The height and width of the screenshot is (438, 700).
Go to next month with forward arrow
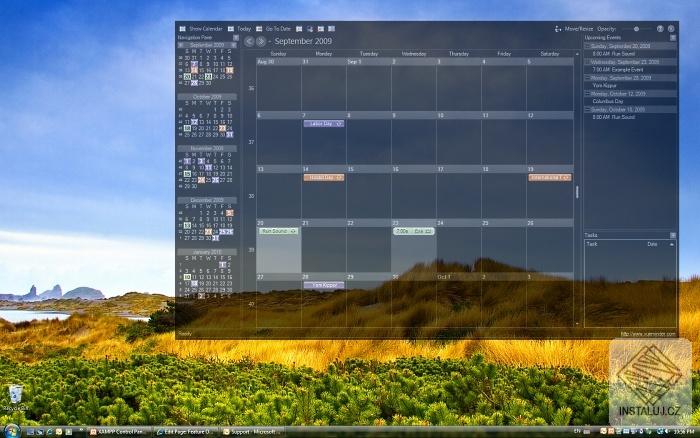pyautogui.click(x=261, y=41)
